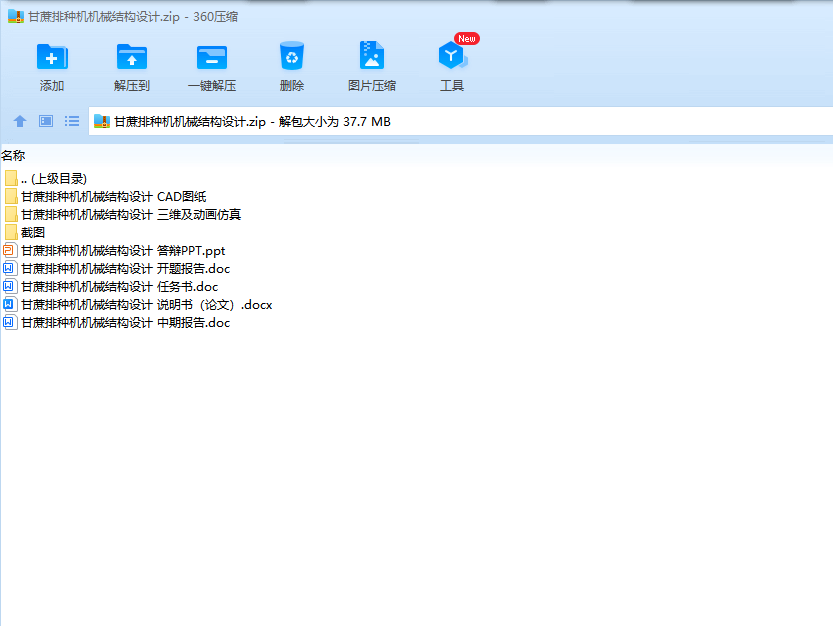
Task: Click the folder icon of 上级目录 row
Action: click(11, 179)
